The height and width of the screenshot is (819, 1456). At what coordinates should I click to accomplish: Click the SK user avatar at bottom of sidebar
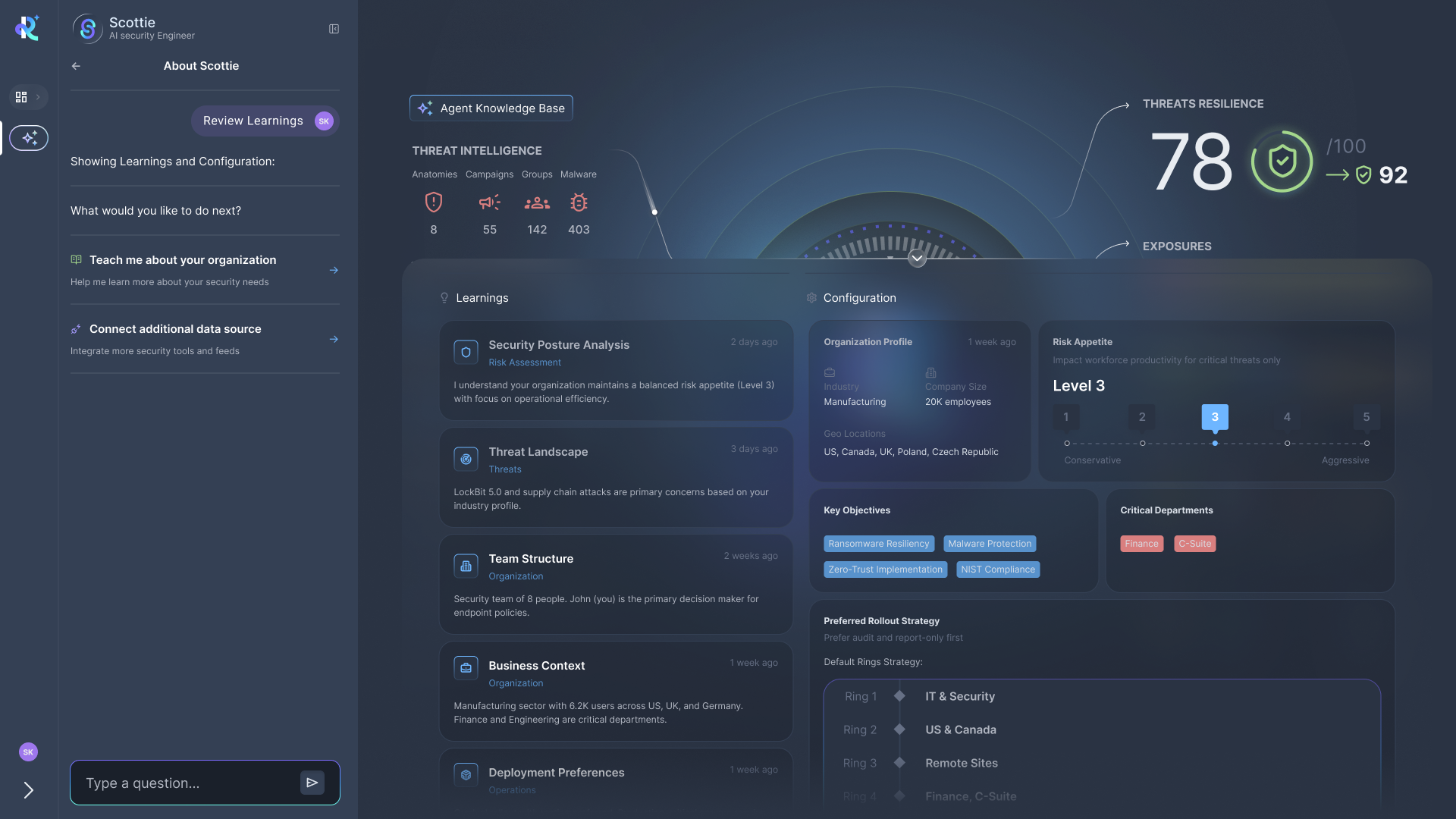click(28, 752)
